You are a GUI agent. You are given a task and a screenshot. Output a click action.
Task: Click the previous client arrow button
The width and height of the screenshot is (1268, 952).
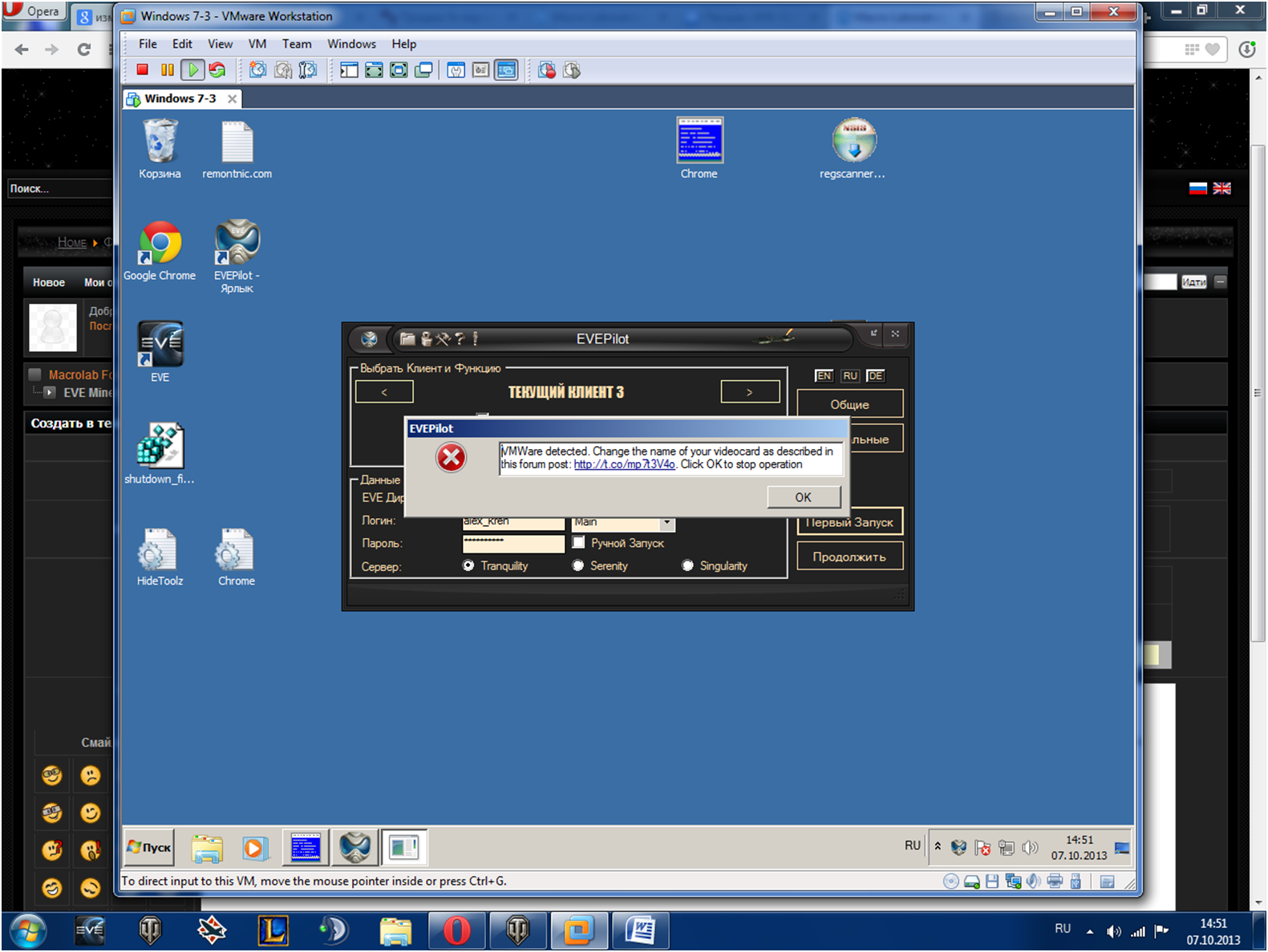(x=384, y=392)
